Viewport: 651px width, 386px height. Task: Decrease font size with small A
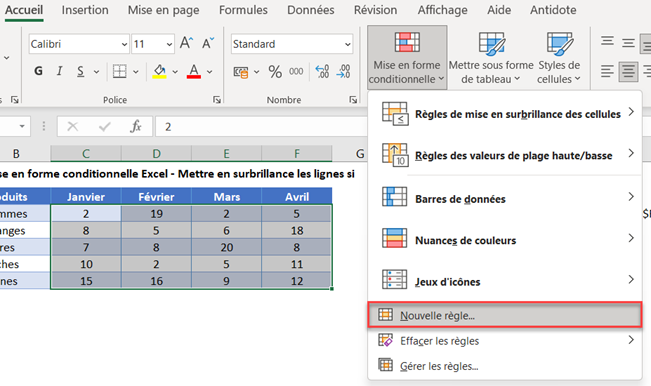[208, 43]
